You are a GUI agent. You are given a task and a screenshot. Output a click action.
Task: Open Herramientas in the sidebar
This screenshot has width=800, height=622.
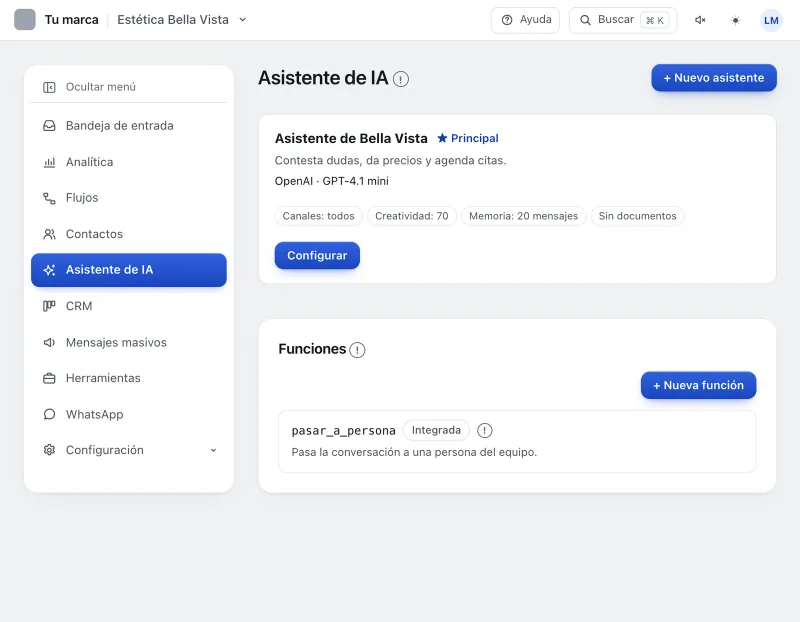(x=129, y=378)
